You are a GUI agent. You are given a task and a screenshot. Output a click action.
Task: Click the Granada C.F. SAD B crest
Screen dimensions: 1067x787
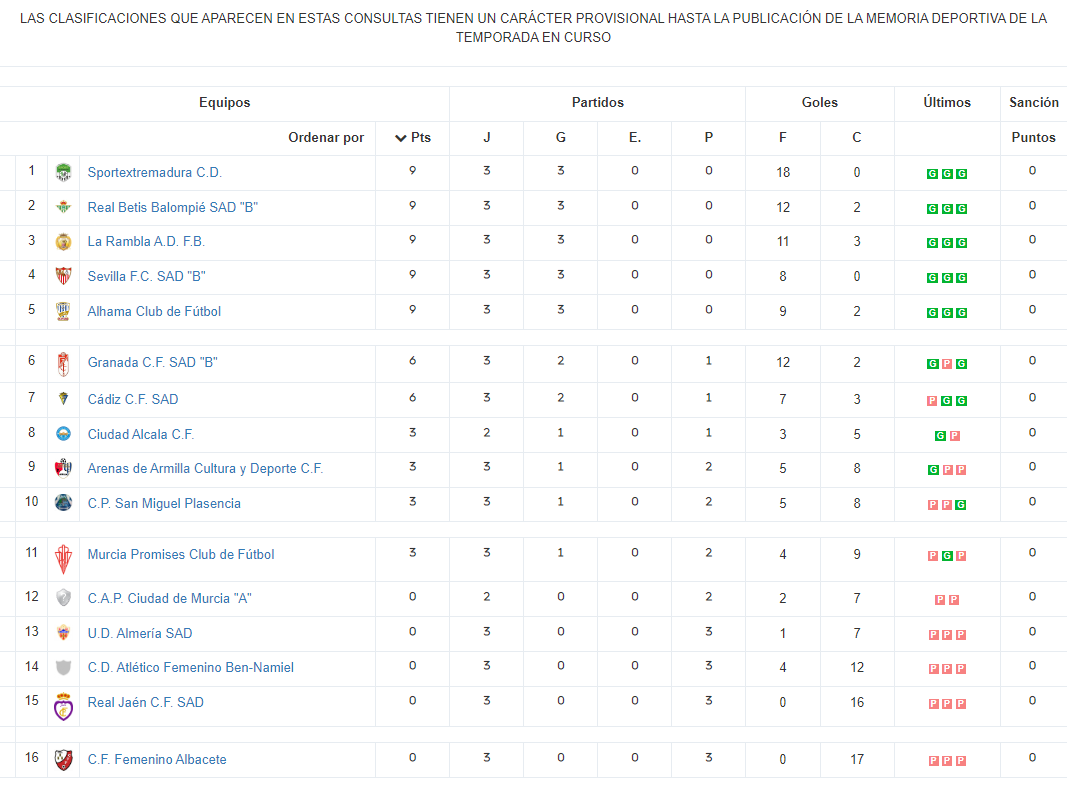click(63, 365)
